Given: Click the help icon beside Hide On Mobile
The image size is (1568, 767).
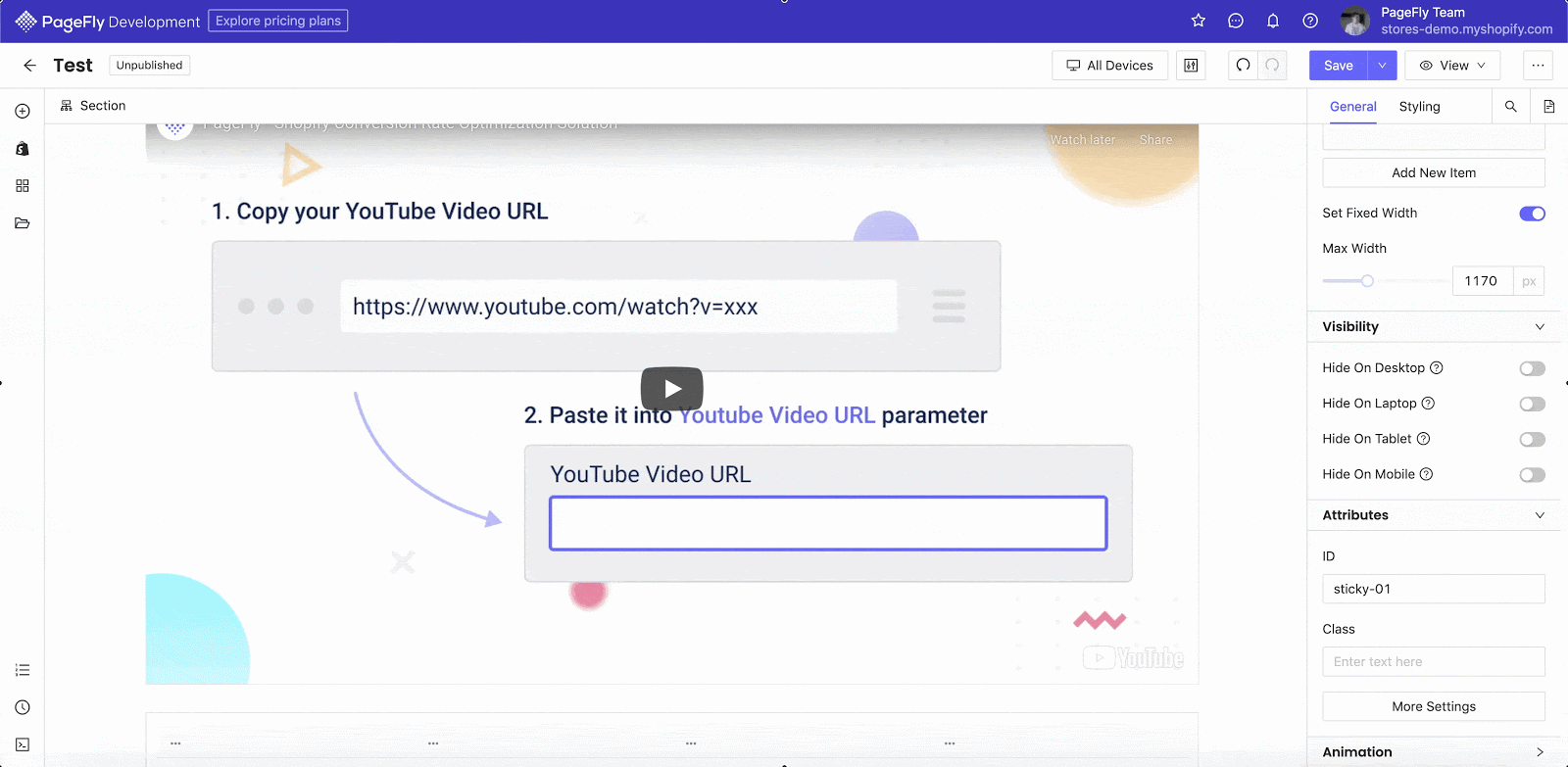Looking at the screenshot, I should tap(1427, 474).
